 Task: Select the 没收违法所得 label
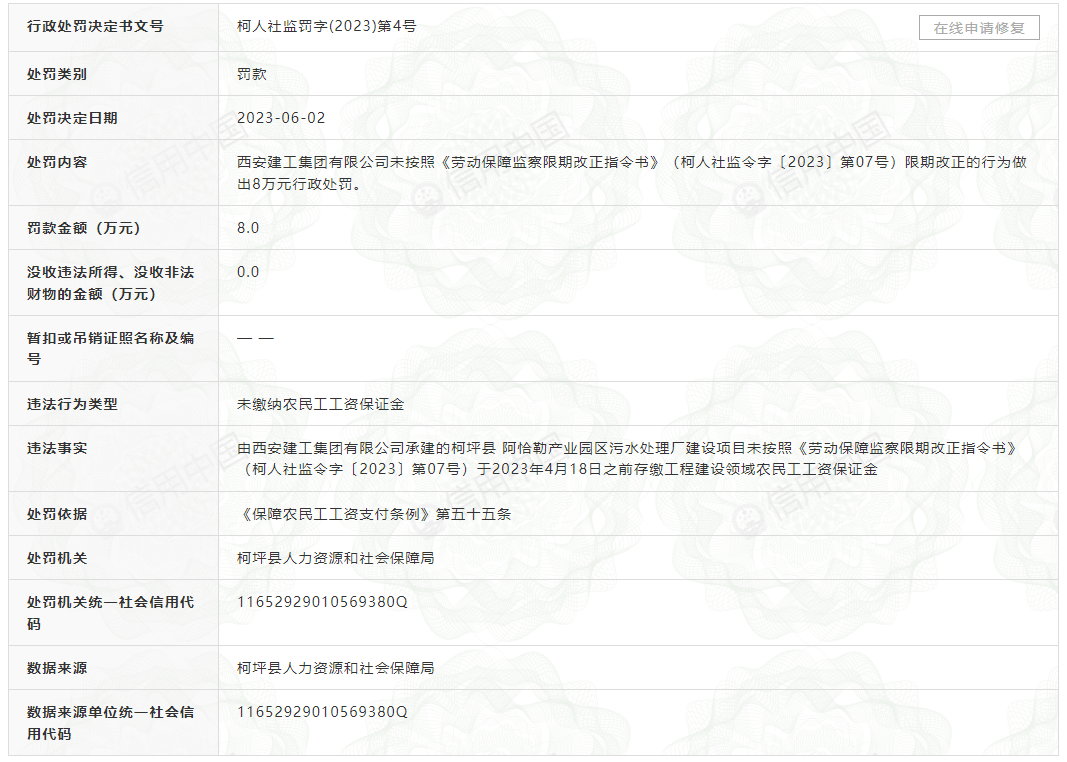pos(110,283)
